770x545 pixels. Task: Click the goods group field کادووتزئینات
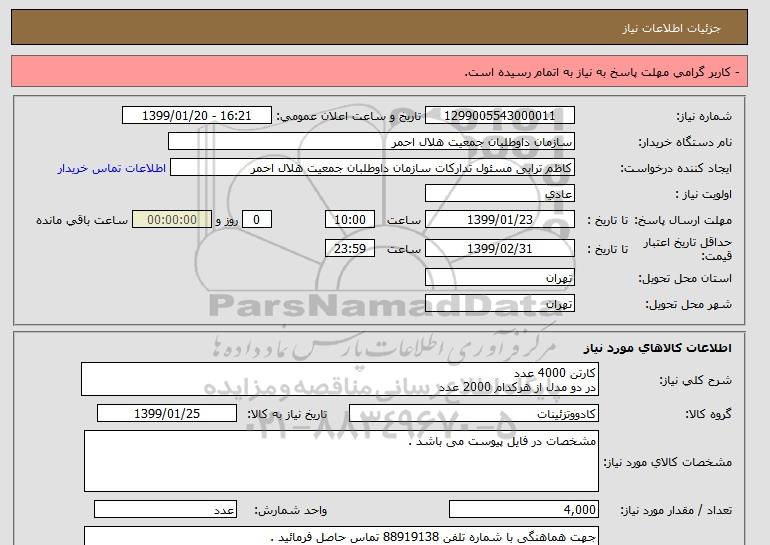tap(474, 413)
